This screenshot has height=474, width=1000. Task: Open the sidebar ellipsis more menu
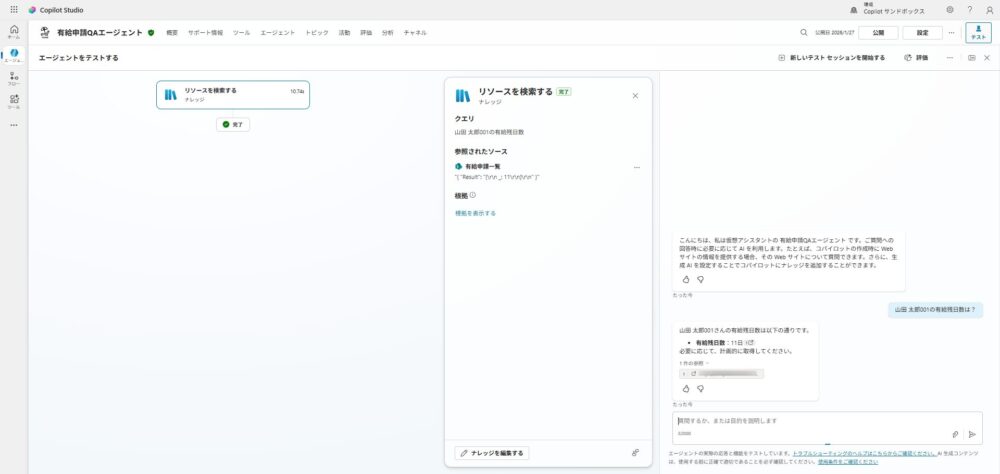point(14,125)
